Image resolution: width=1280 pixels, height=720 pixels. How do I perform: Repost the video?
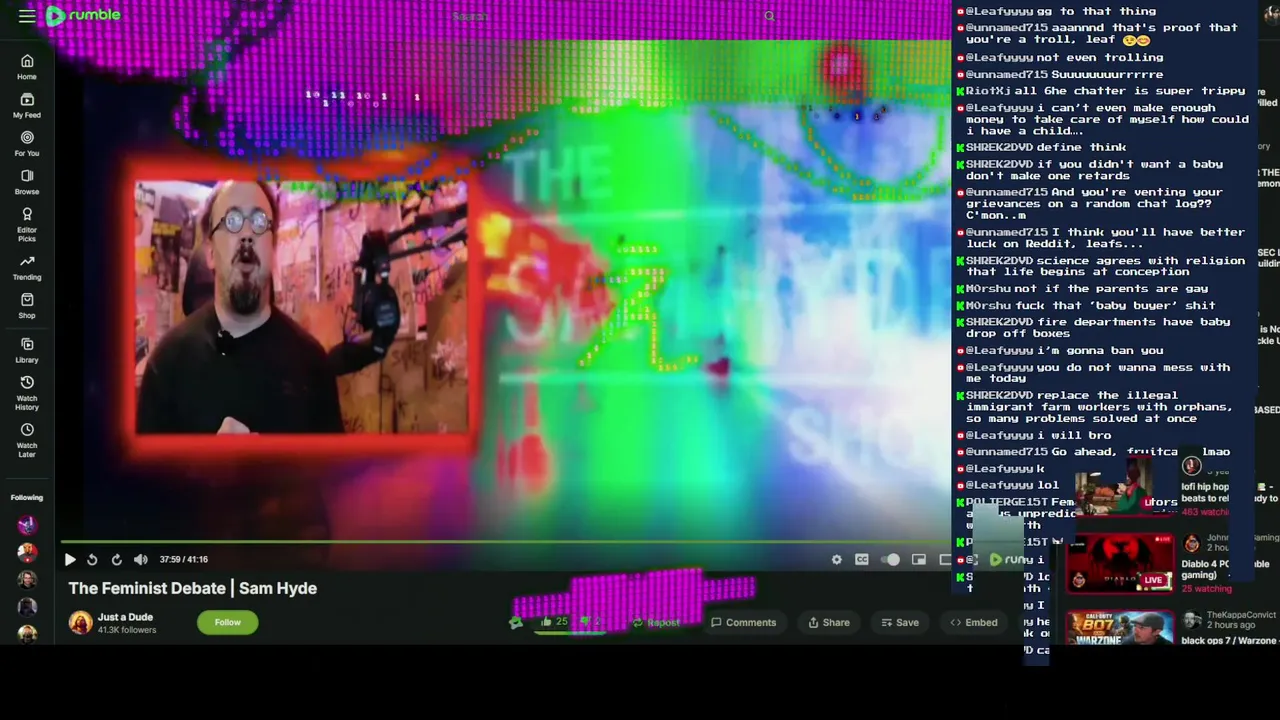point(656,622)
